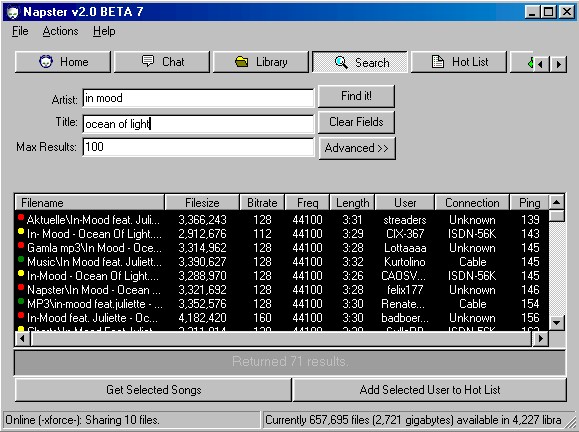Click the horizontal scrollbar thumb of the results list
Screen dimensions: 579x432
click(x=281, y=338)
